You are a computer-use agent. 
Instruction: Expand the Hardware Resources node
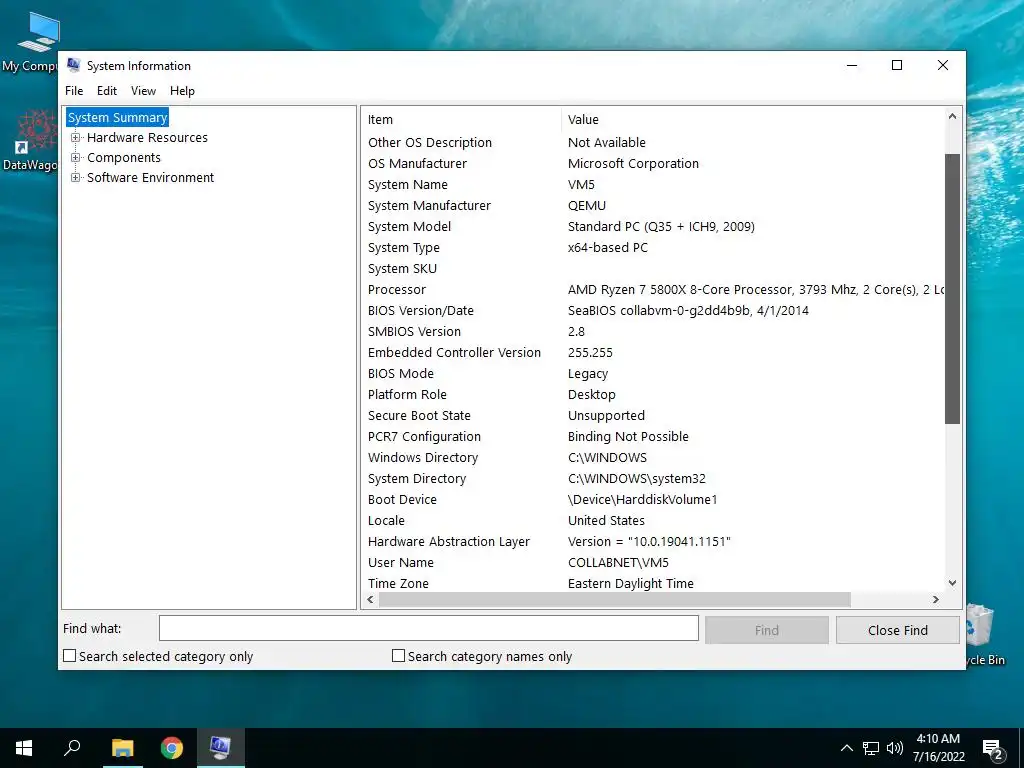tap(76, 138)
